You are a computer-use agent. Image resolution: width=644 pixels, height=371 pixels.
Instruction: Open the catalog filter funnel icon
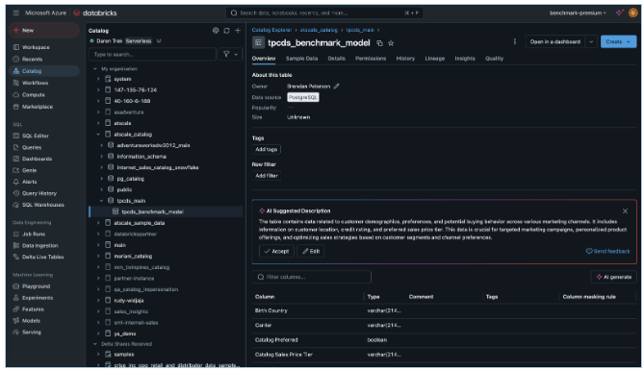click(226, 54)
